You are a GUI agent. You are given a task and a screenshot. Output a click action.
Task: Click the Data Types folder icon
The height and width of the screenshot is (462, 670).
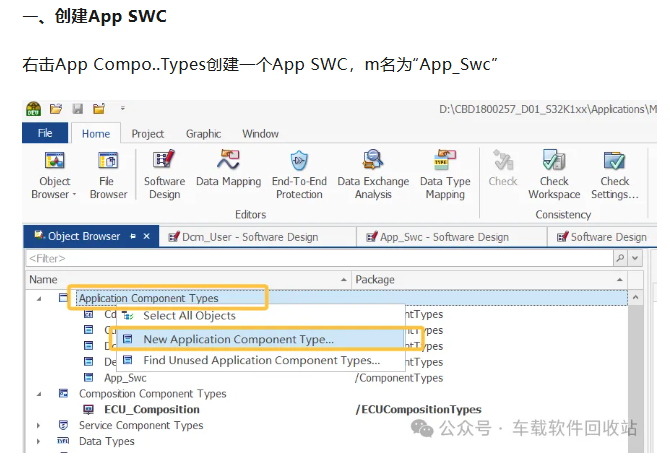click(x=63, y=441)
